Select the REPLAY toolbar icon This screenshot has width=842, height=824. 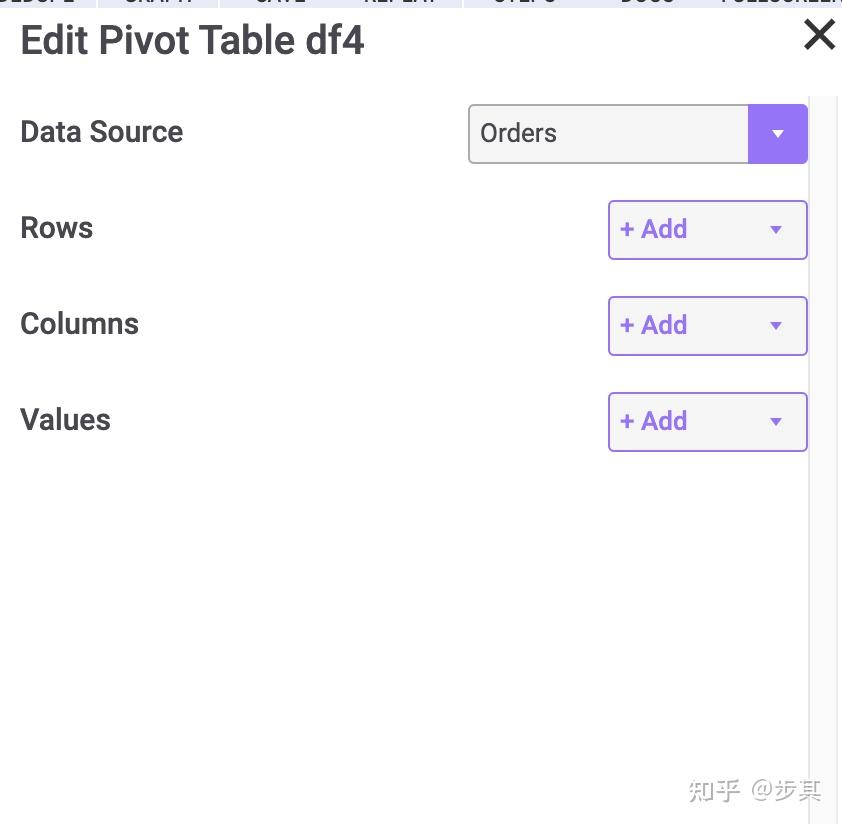[399, 3]
